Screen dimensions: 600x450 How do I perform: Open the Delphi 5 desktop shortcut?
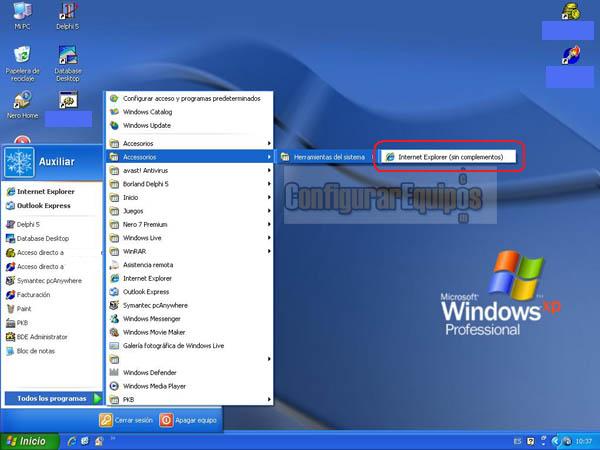point(68,16)
